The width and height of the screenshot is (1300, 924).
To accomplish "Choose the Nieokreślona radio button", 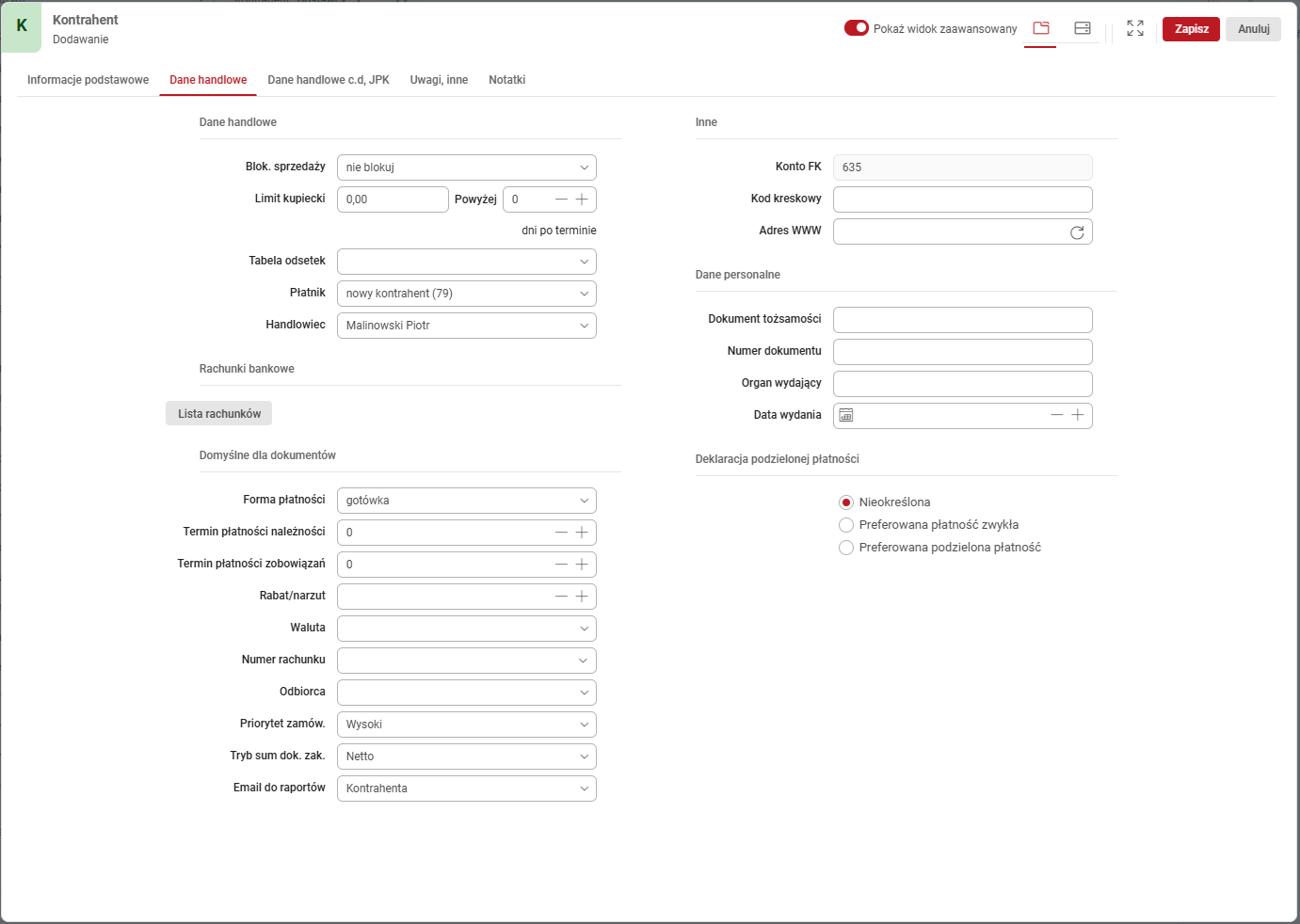I will coord(846,502).
